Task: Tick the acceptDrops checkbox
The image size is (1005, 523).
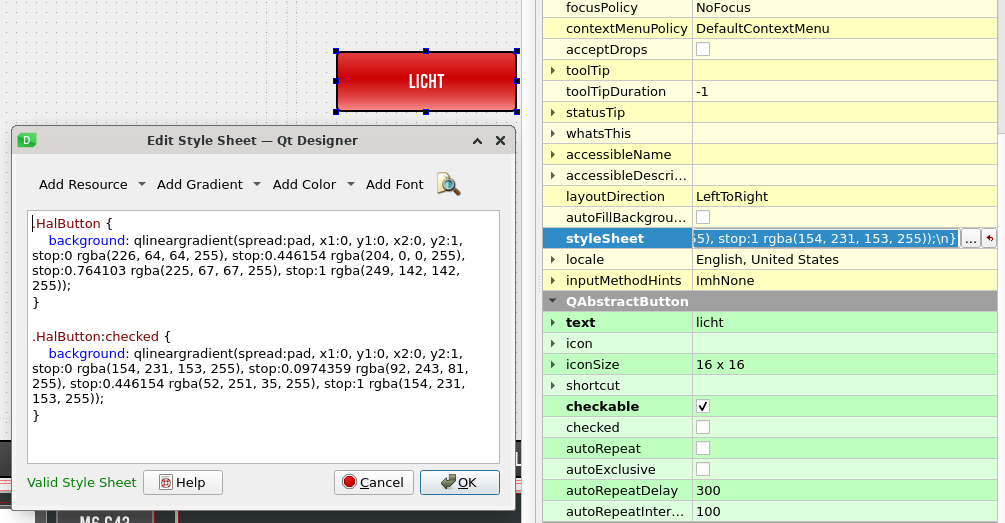Action: (703, 49)
